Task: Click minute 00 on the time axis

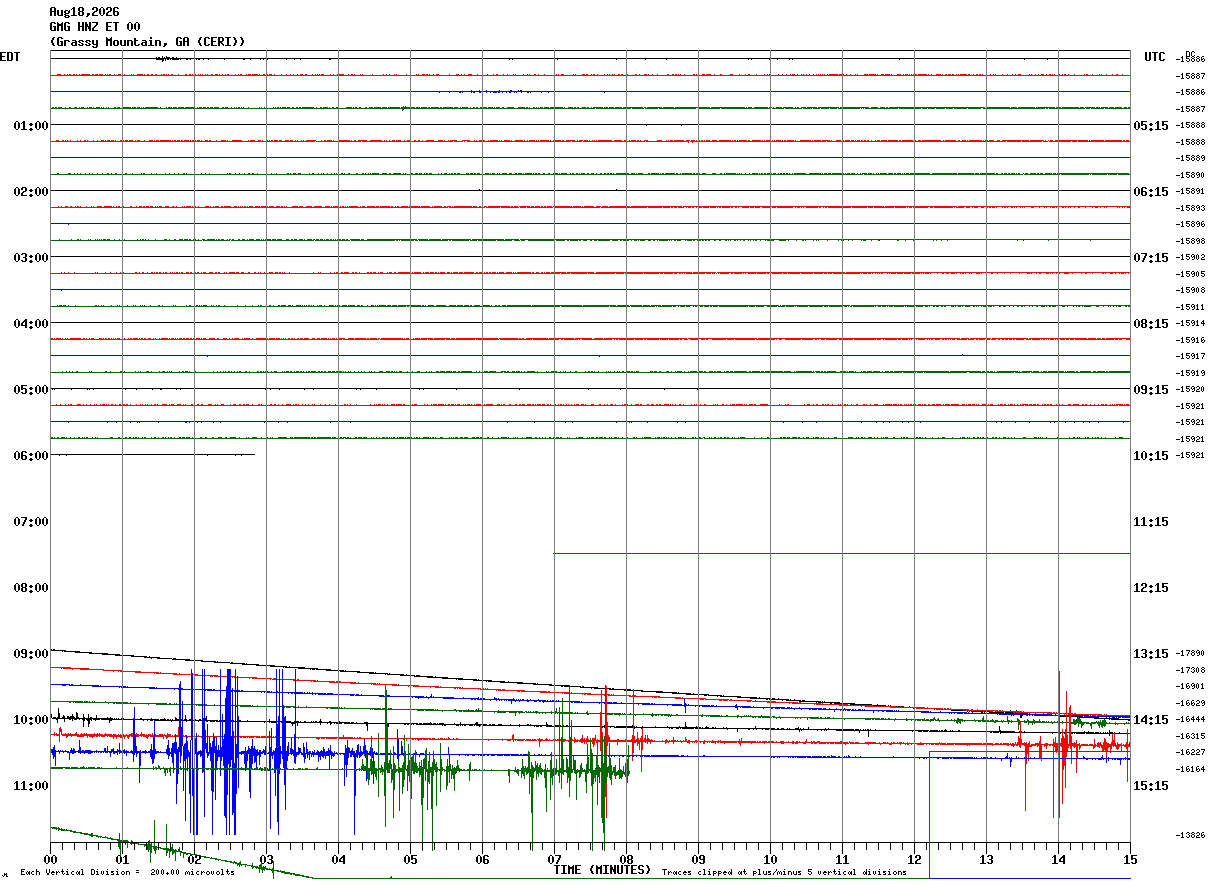Action: [x=51, y=860]
